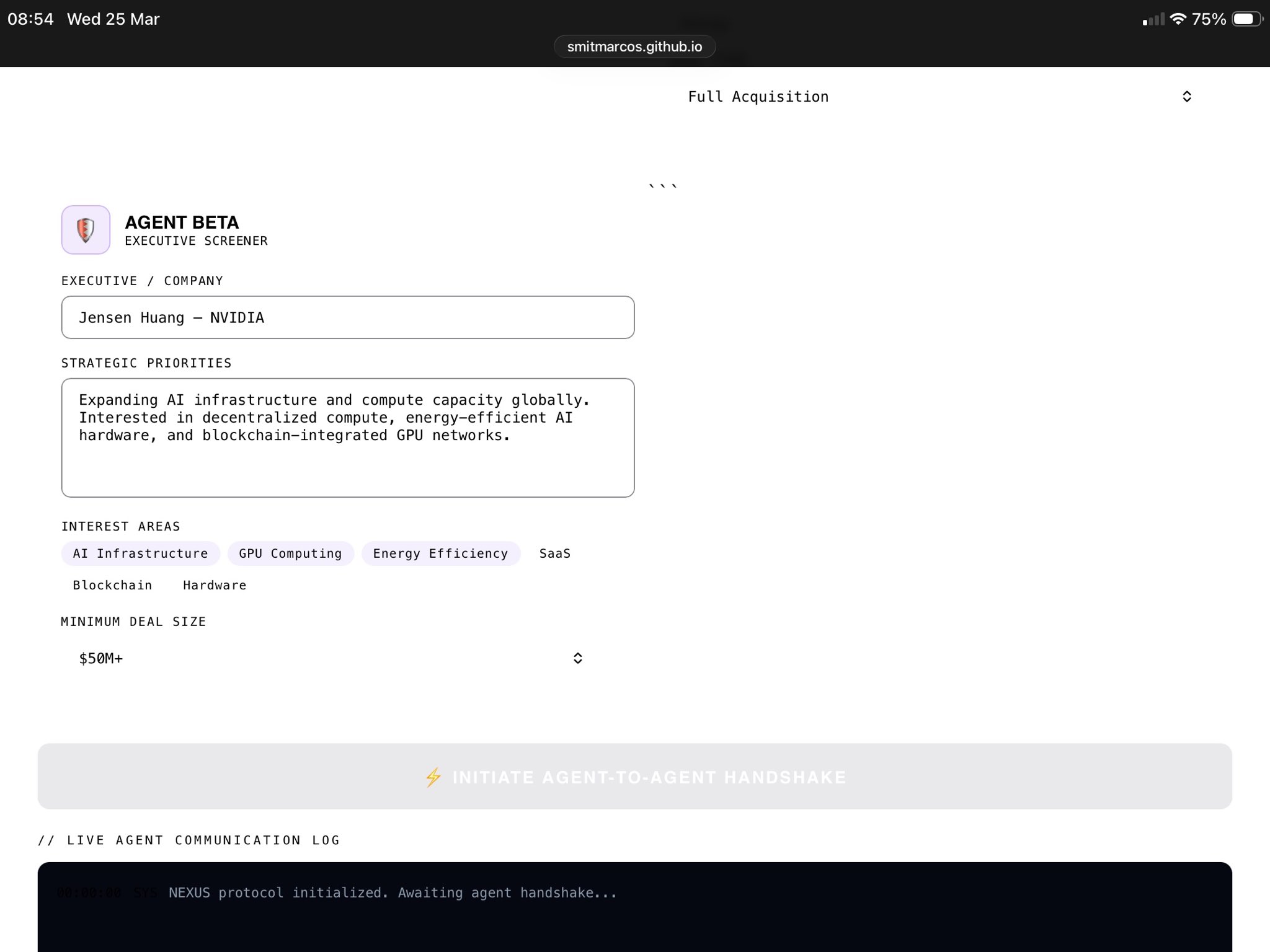Tap the battery indicator icon

click(1248, 19)
